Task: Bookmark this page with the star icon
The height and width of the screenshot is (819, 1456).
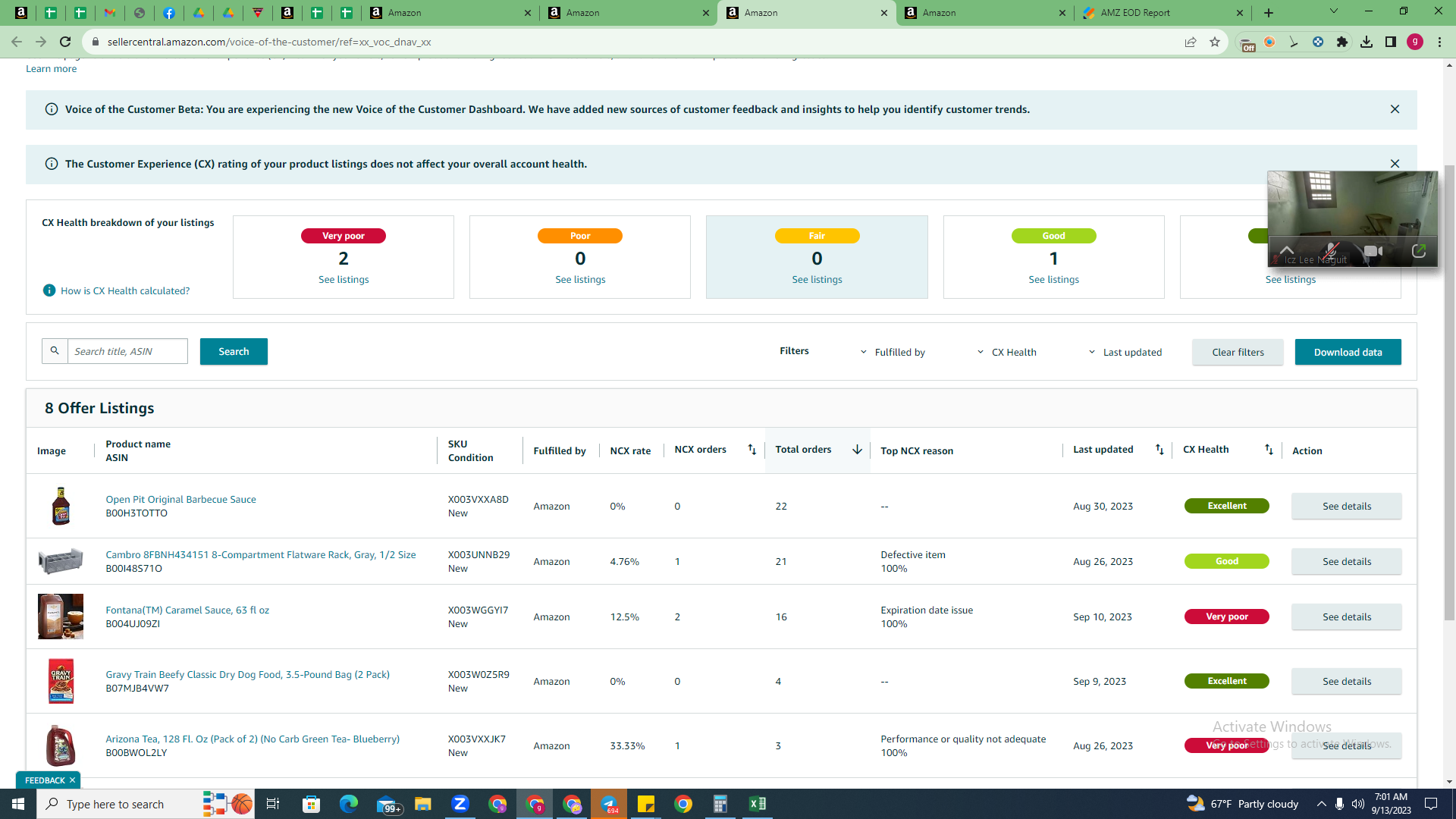Action: click(x=1215, y=42)
